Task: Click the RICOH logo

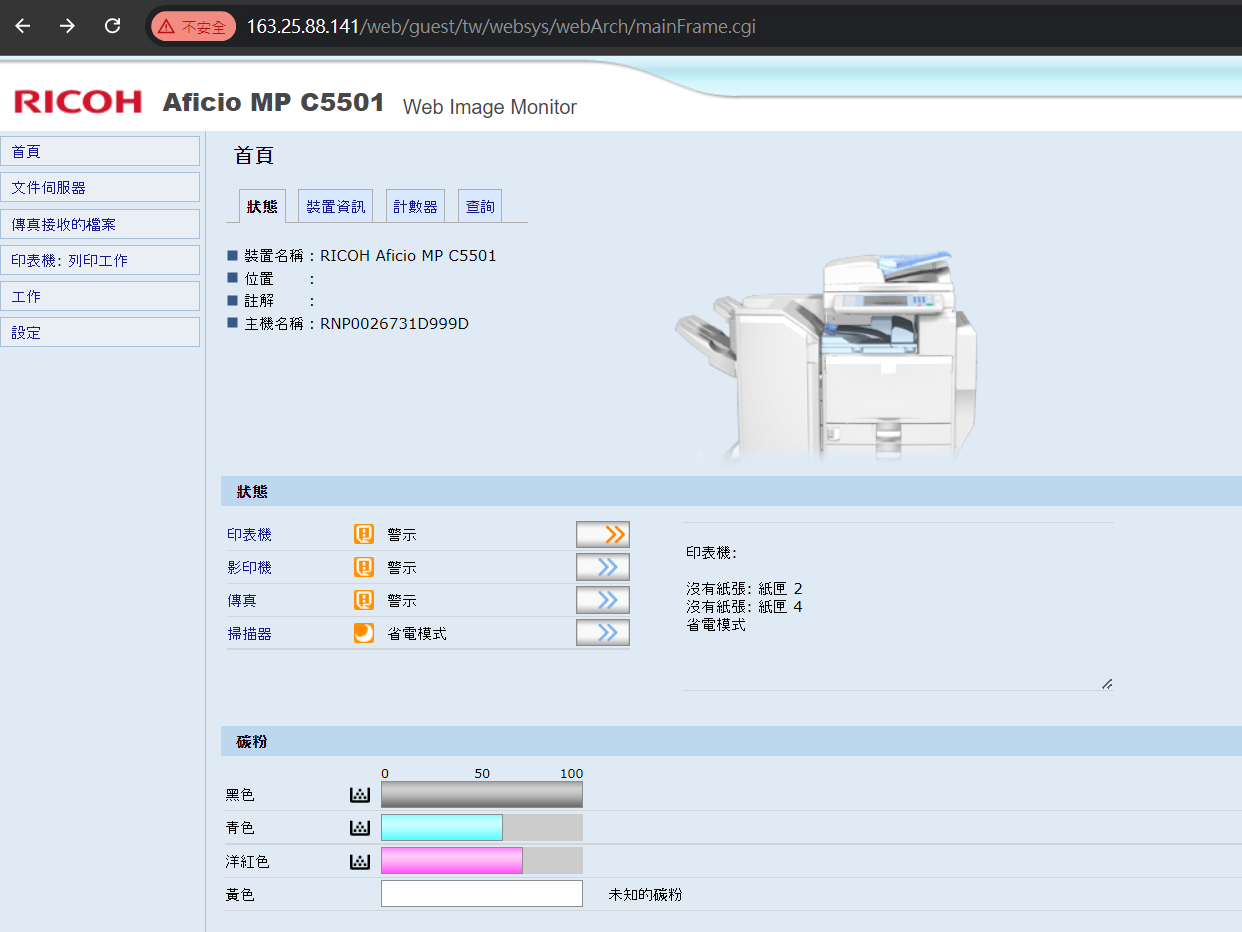Action: [78, 101]
